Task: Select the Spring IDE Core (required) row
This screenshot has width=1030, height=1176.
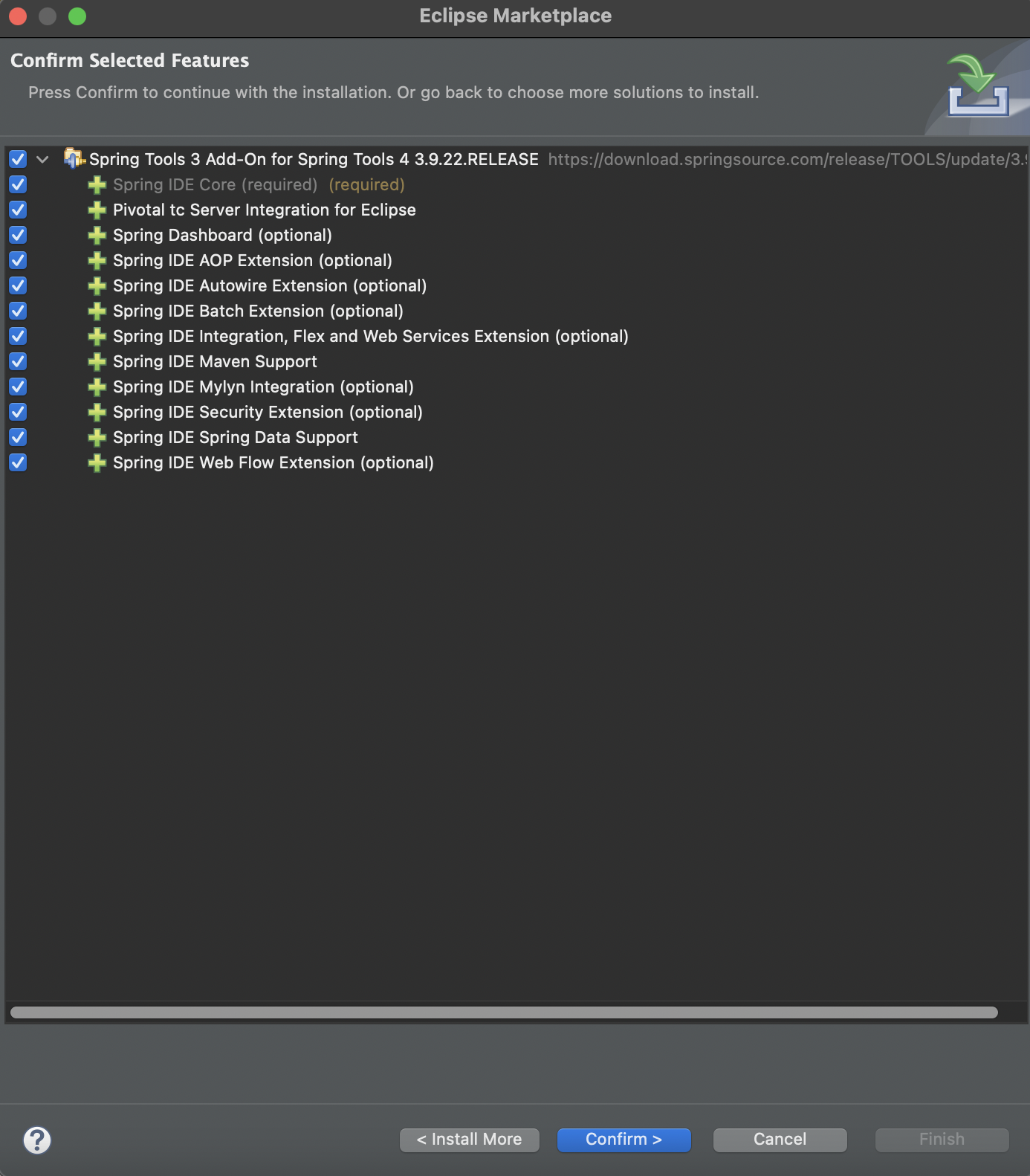Action: [516, 184]
